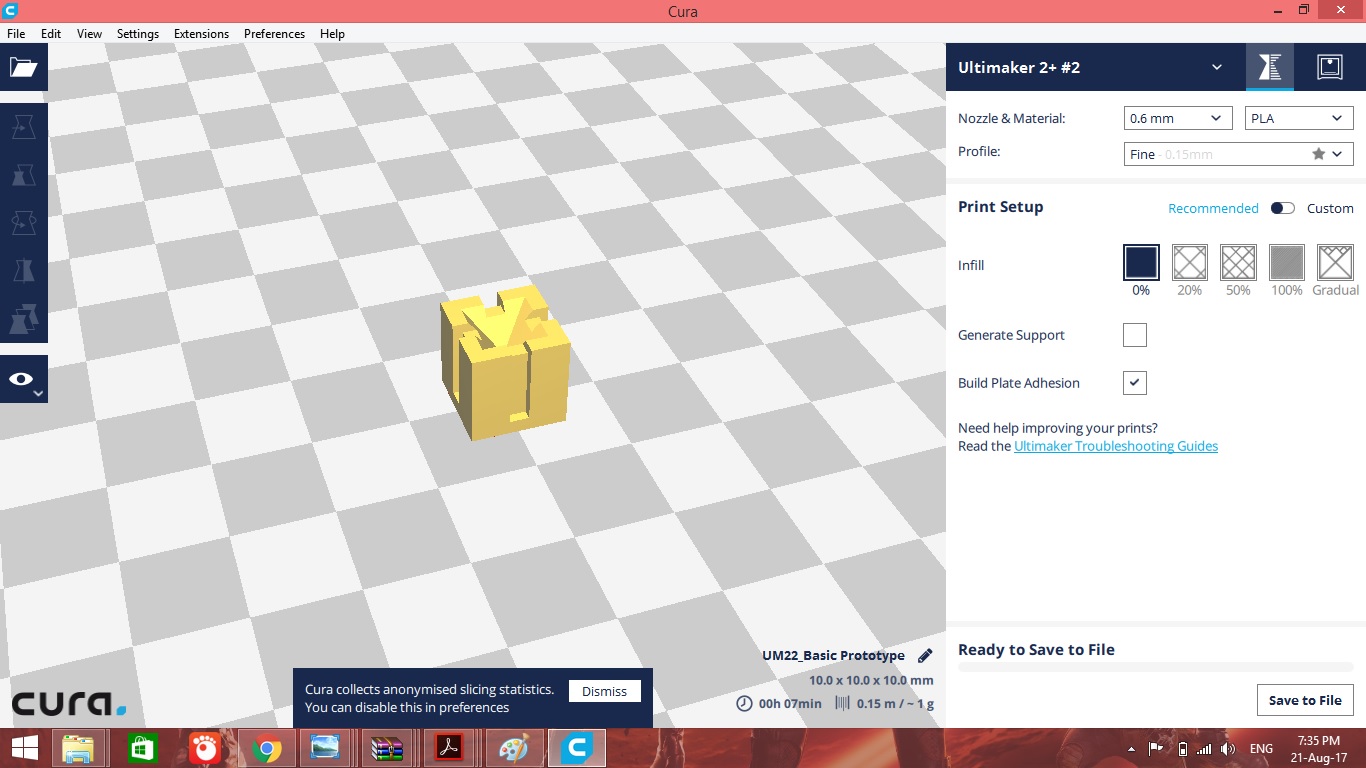Screen dimensions: 1366x768
Task: Select the Scale tool in left toolbar
Action: click(x=23, y=175)
